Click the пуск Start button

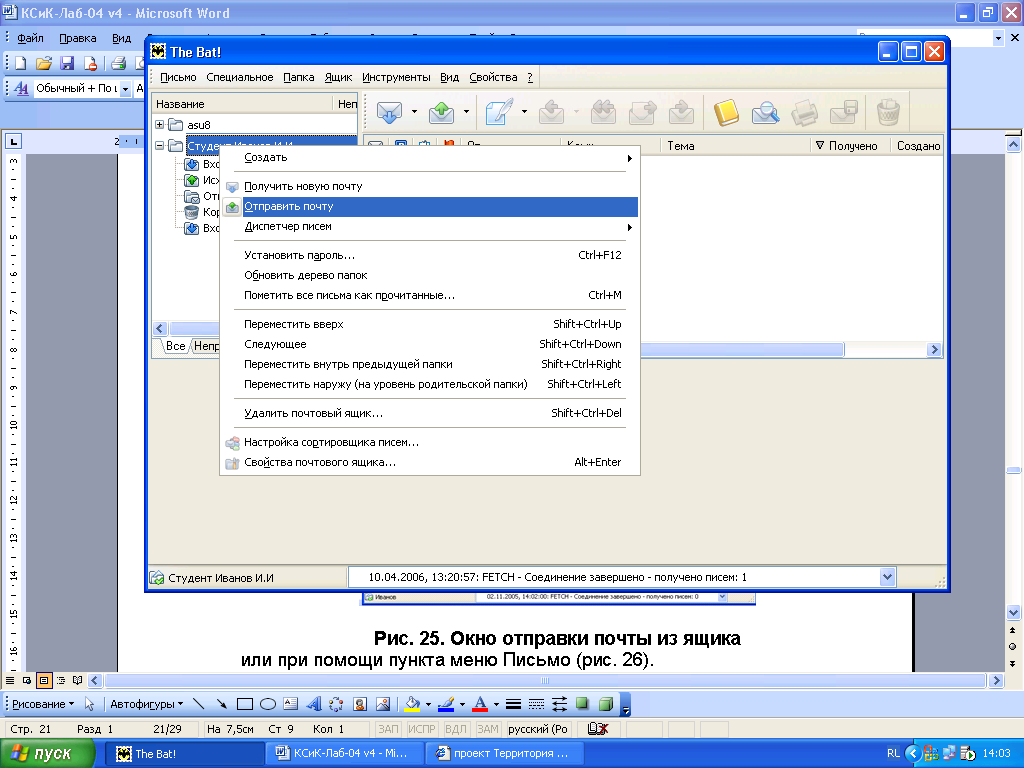pos(47,754)
